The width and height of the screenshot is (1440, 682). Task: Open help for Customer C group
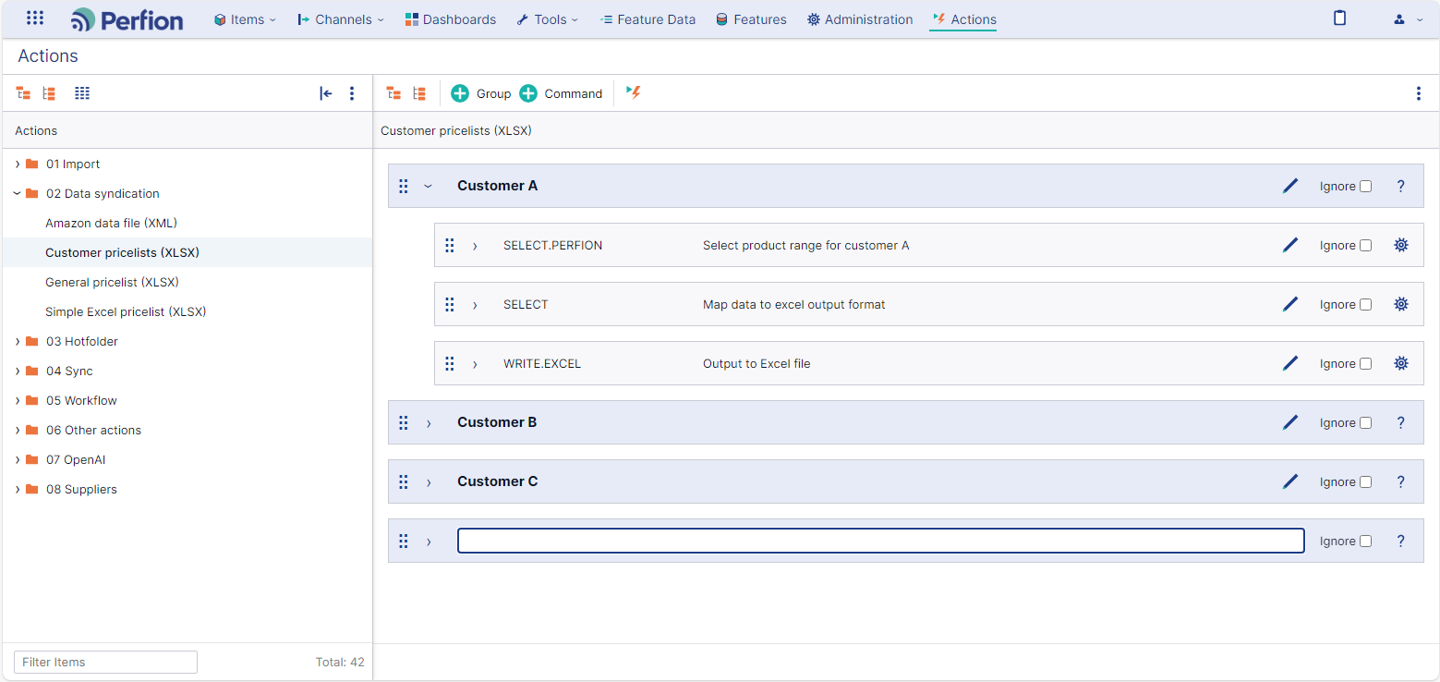point(1401,481)
